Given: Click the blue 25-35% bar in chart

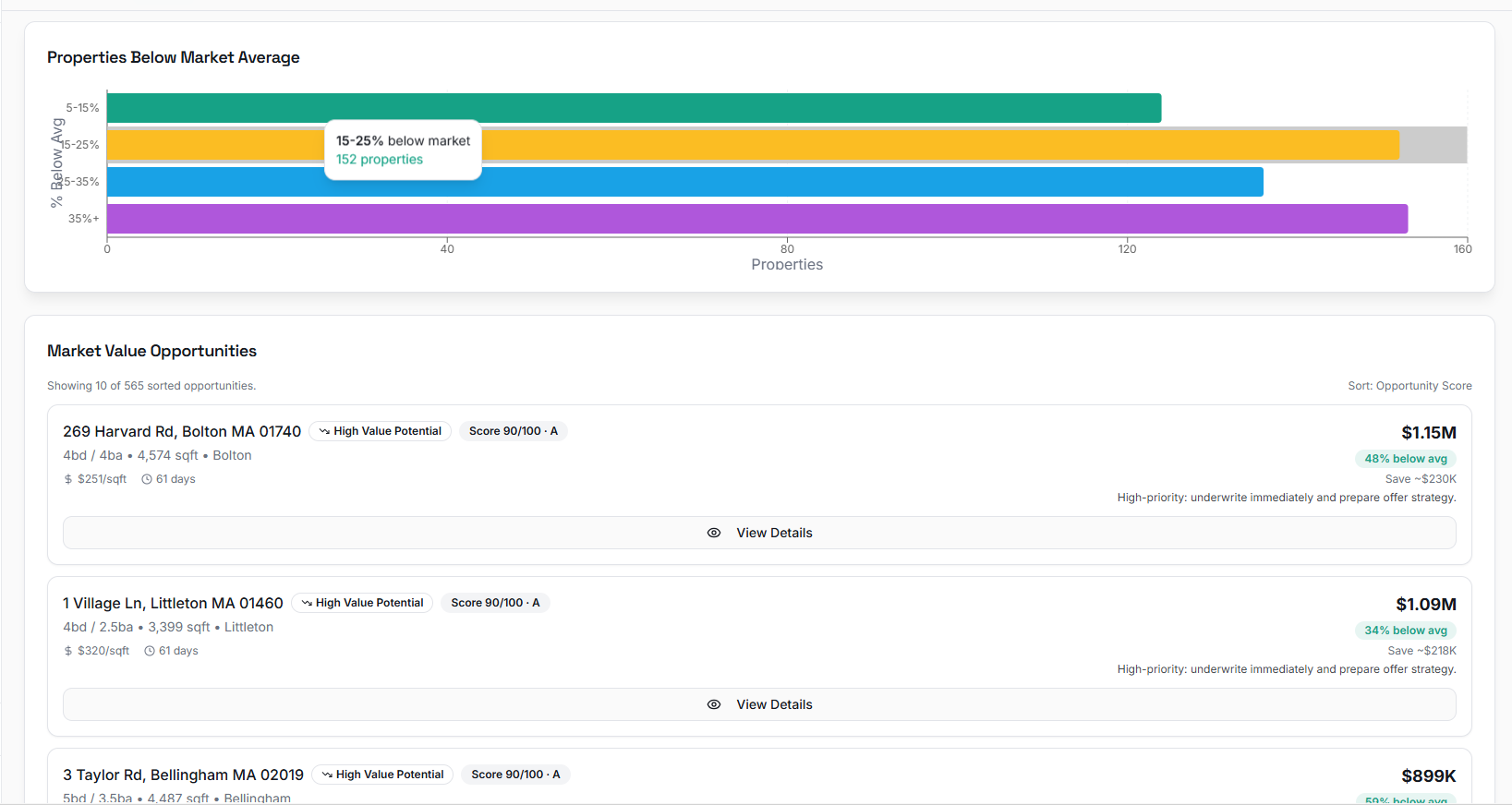Looking at the screenshot, I should point(685,182).
